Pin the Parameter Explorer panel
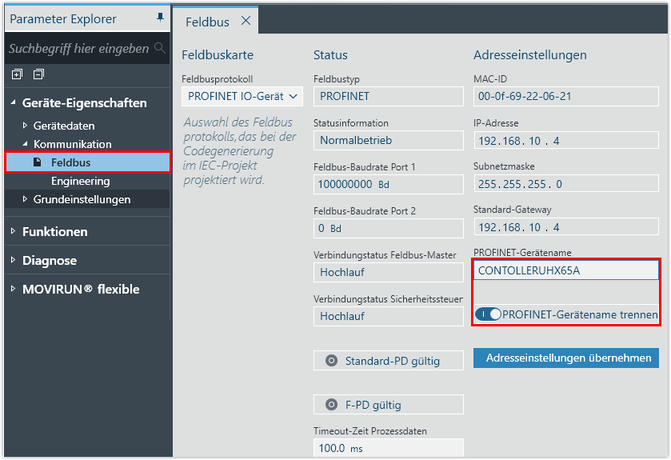671x460 pixels. [x=161, y=19]
